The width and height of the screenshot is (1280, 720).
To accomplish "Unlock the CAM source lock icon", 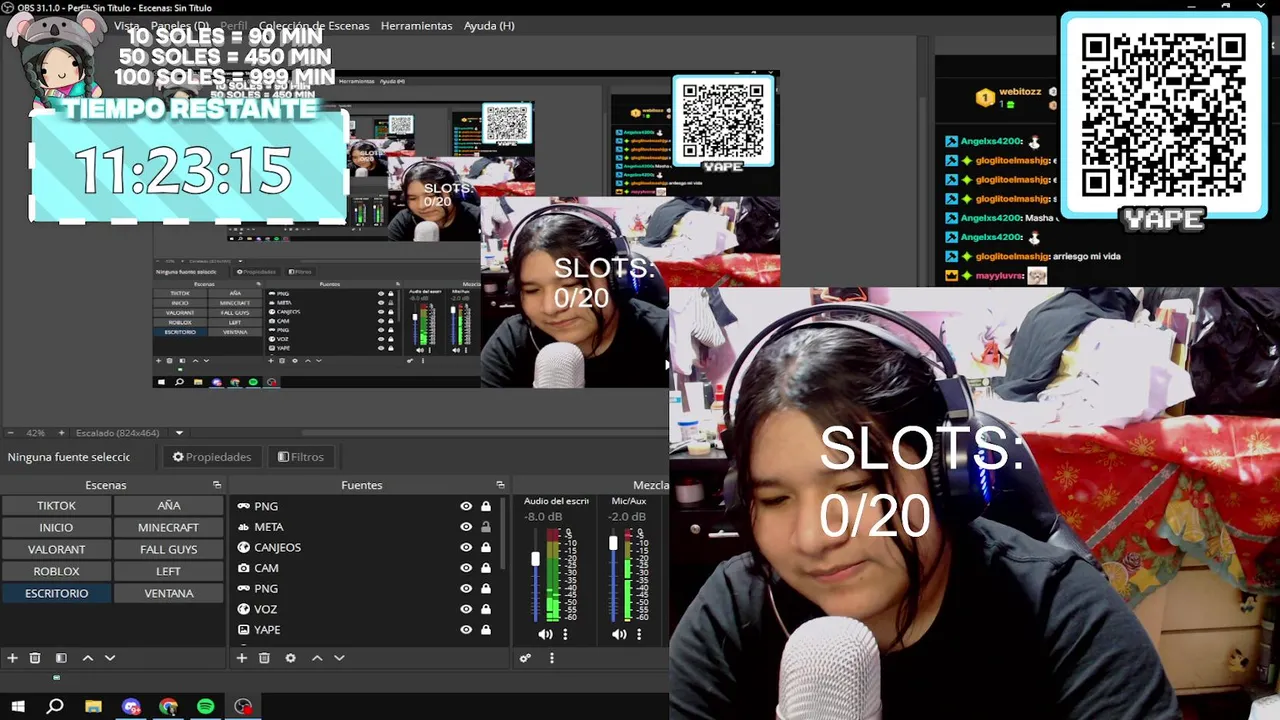I will pyautogui.click(x=486, y=568).
